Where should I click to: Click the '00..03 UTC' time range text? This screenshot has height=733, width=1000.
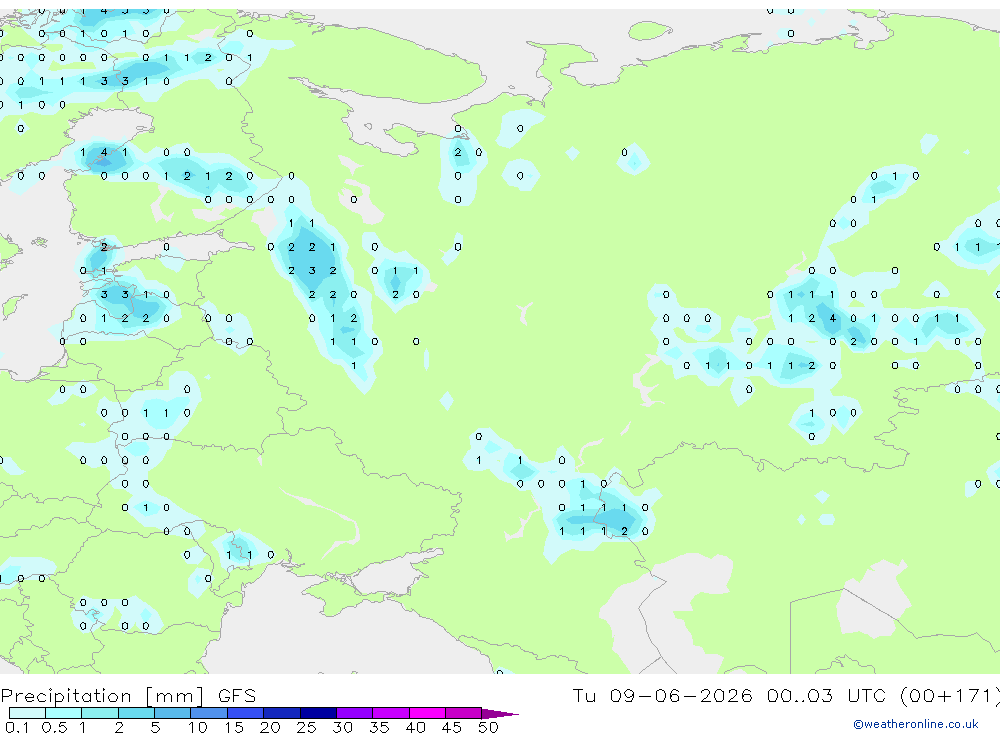click(x=827, y=695)
